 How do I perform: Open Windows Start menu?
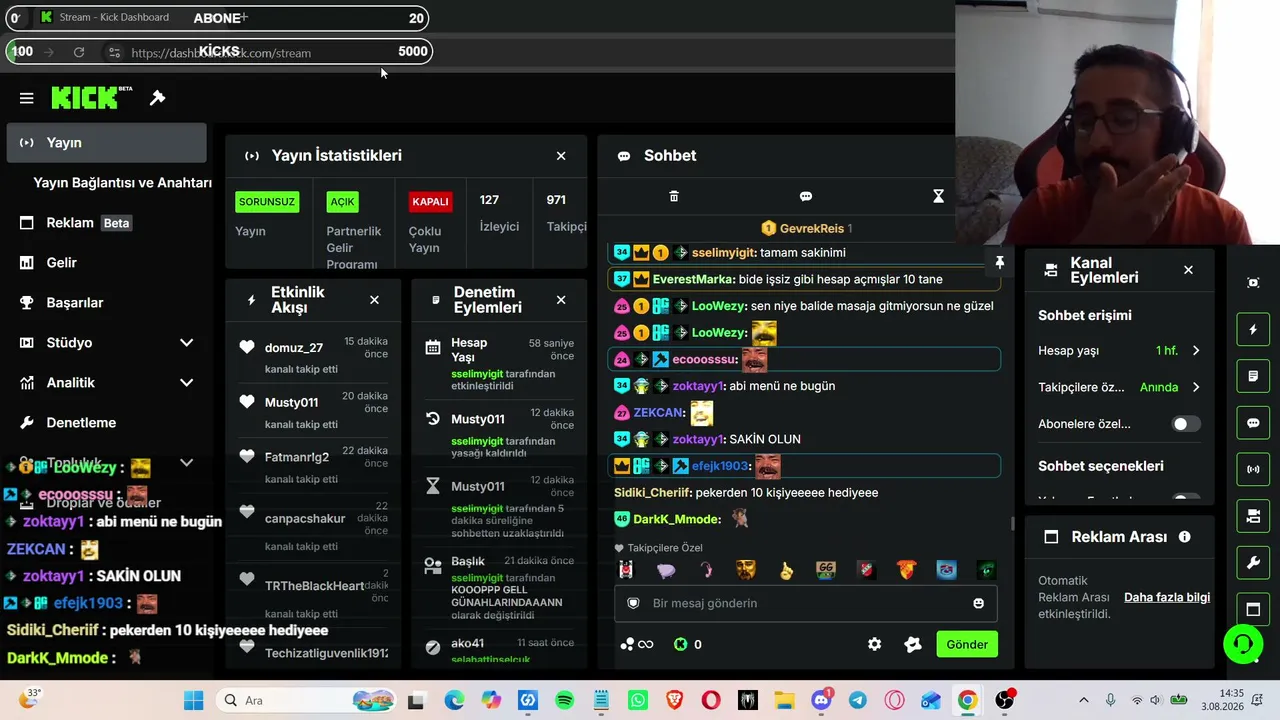click(193, 700)
